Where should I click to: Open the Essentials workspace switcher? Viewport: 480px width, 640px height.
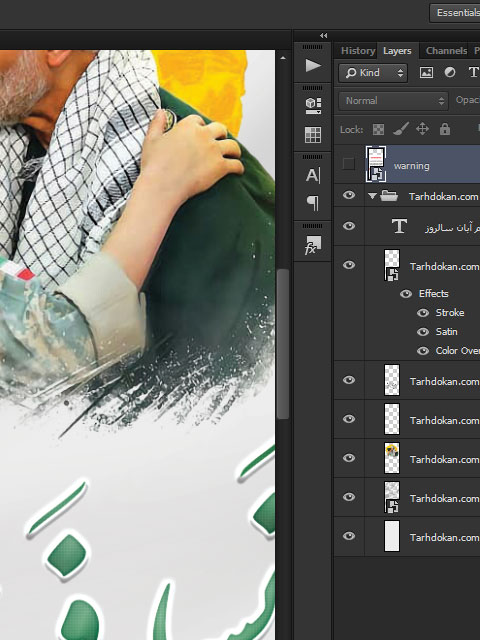455,13
